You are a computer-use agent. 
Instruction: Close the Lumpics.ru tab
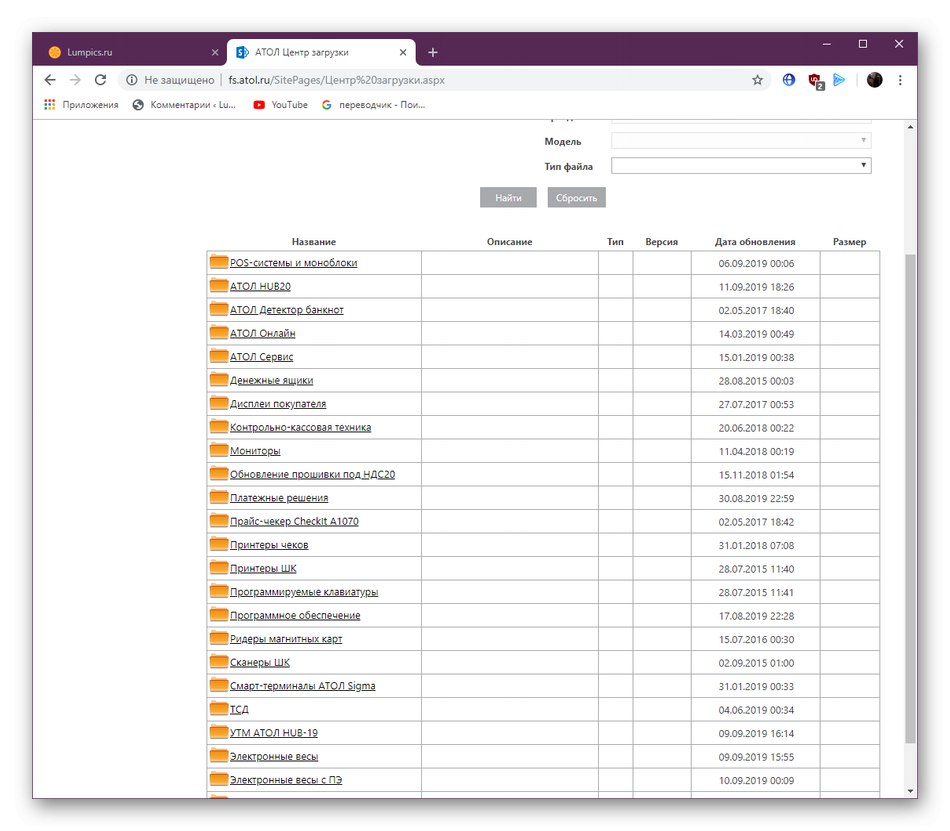[215, 53]
